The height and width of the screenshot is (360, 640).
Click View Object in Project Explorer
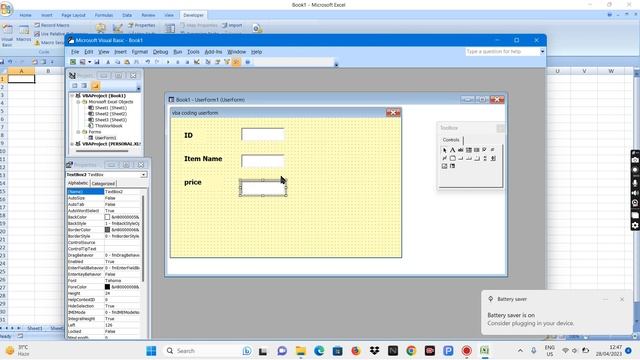tap(84, 86)
